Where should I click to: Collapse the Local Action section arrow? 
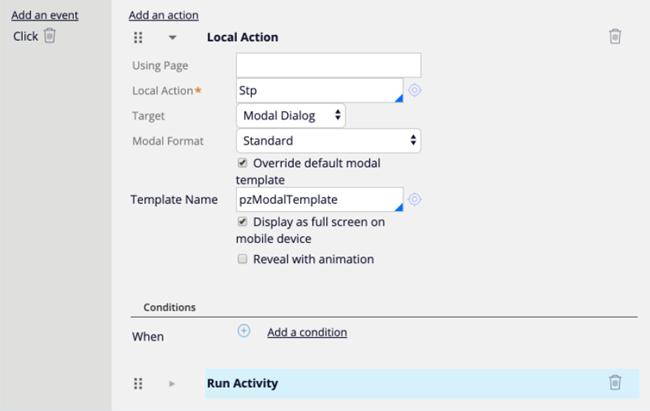tap(172, 37)
